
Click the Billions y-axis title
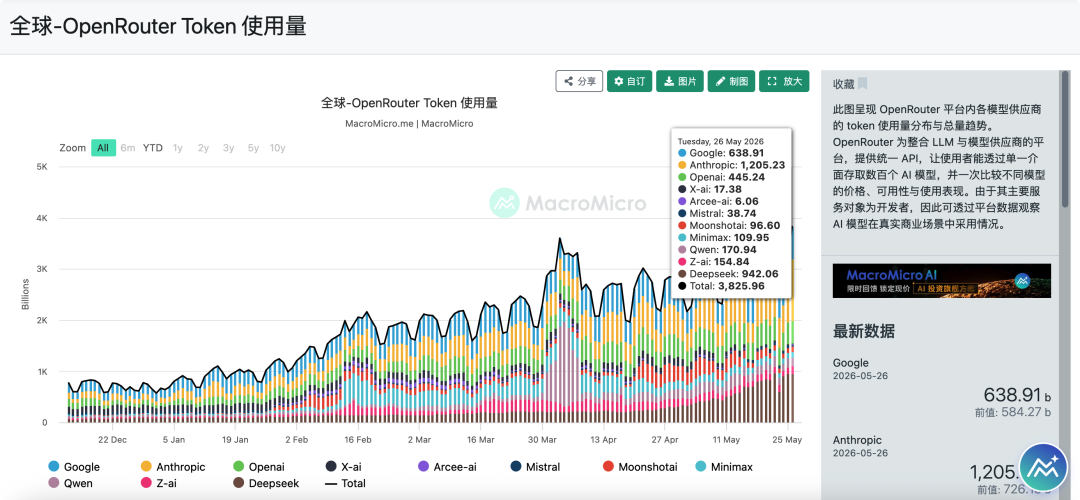(26, 294)
